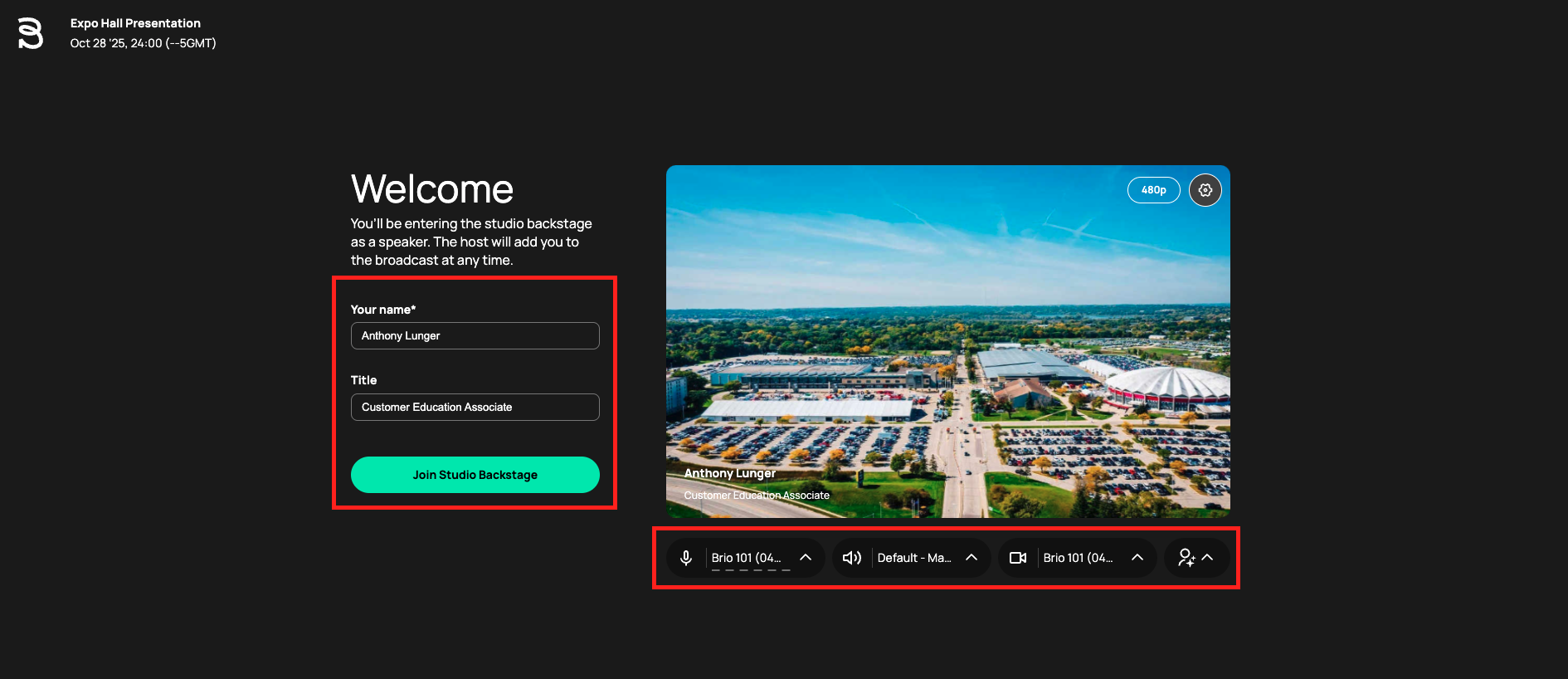Image resolution: width=1568 pixels, height=679 pixels.
Task: Expand microphone device list chevron
Action: point(806,557)
